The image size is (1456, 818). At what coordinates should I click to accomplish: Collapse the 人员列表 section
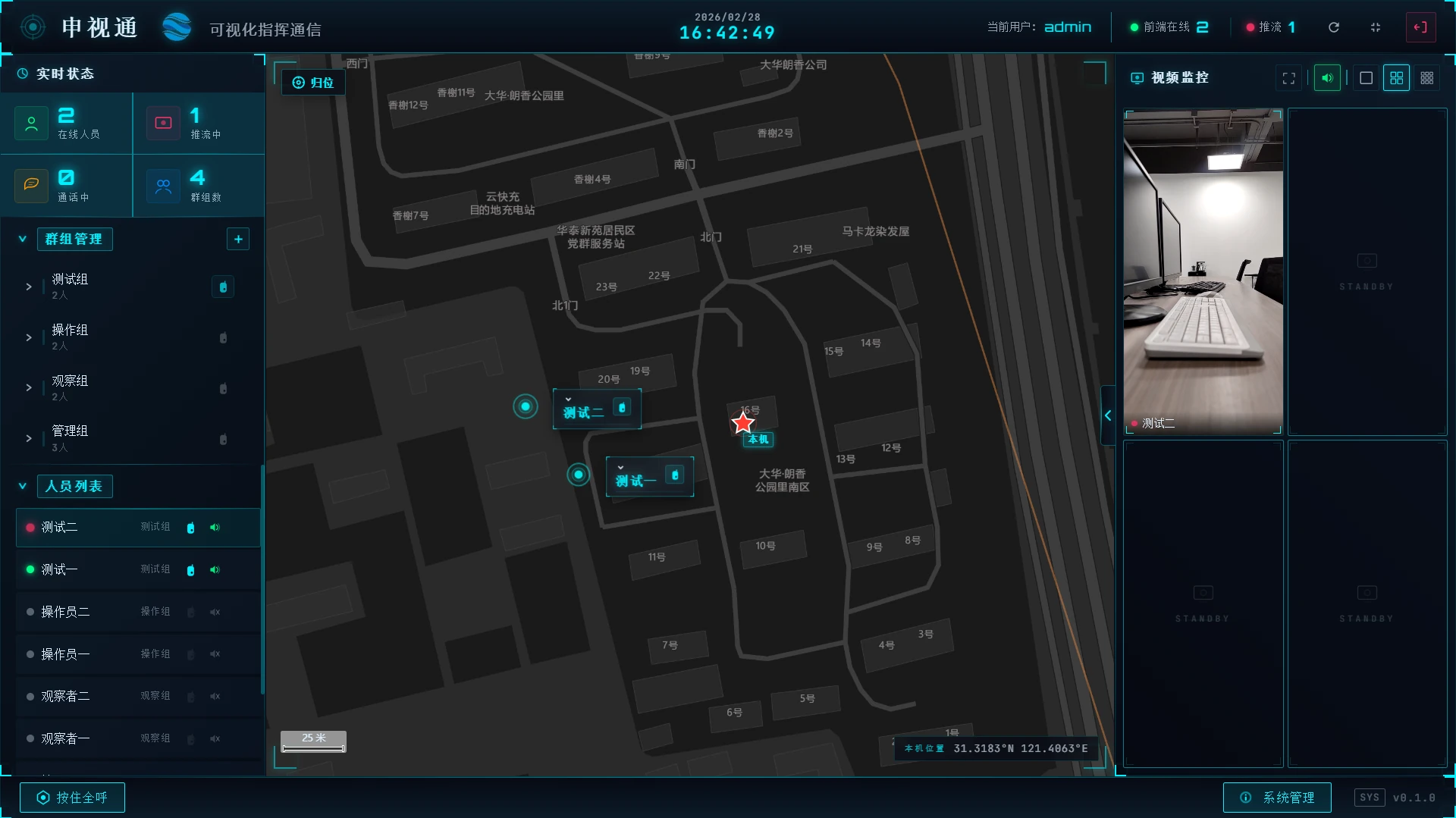pos(23,487)
